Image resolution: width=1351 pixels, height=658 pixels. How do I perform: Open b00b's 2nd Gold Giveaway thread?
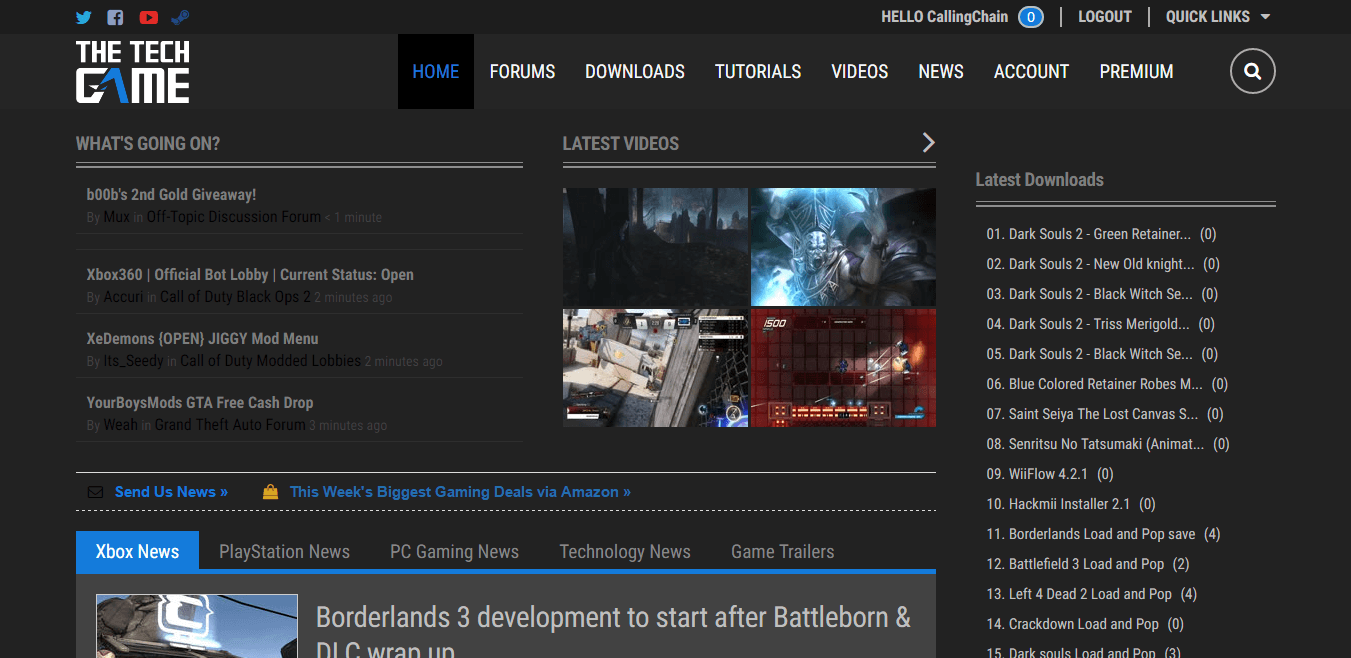(171, 195)
